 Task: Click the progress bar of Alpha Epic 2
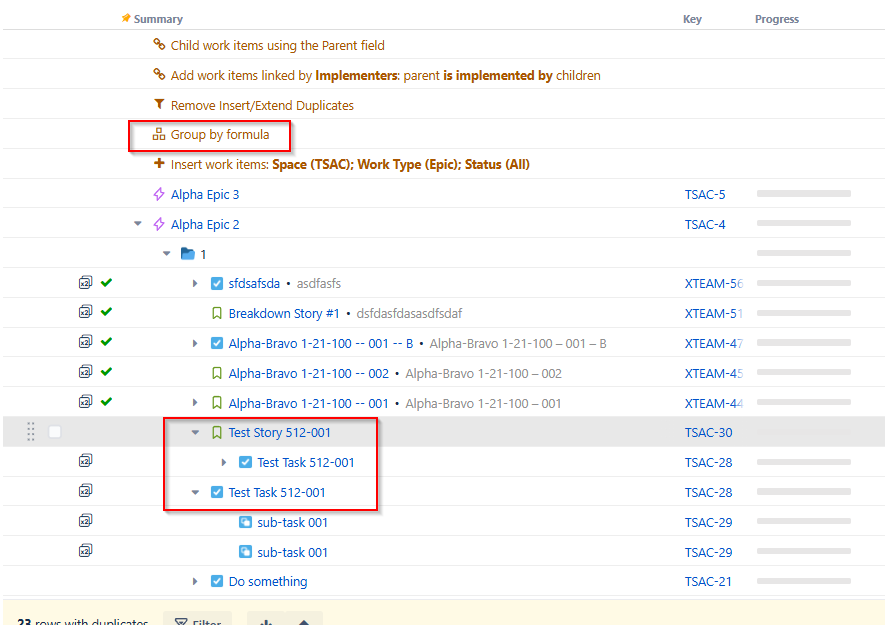(804, 223)
